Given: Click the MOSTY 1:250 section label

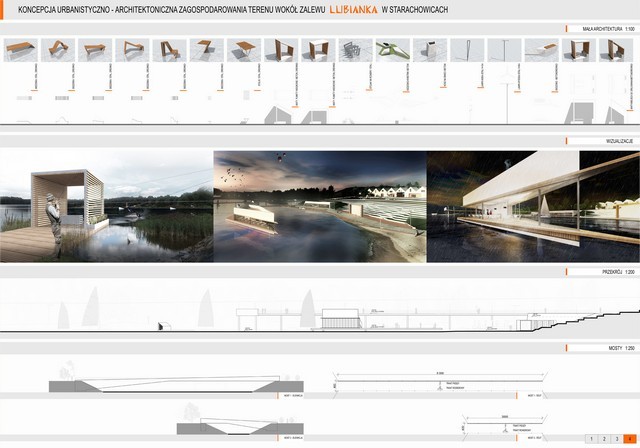Looking at the screenshot, I should [622, 348].
